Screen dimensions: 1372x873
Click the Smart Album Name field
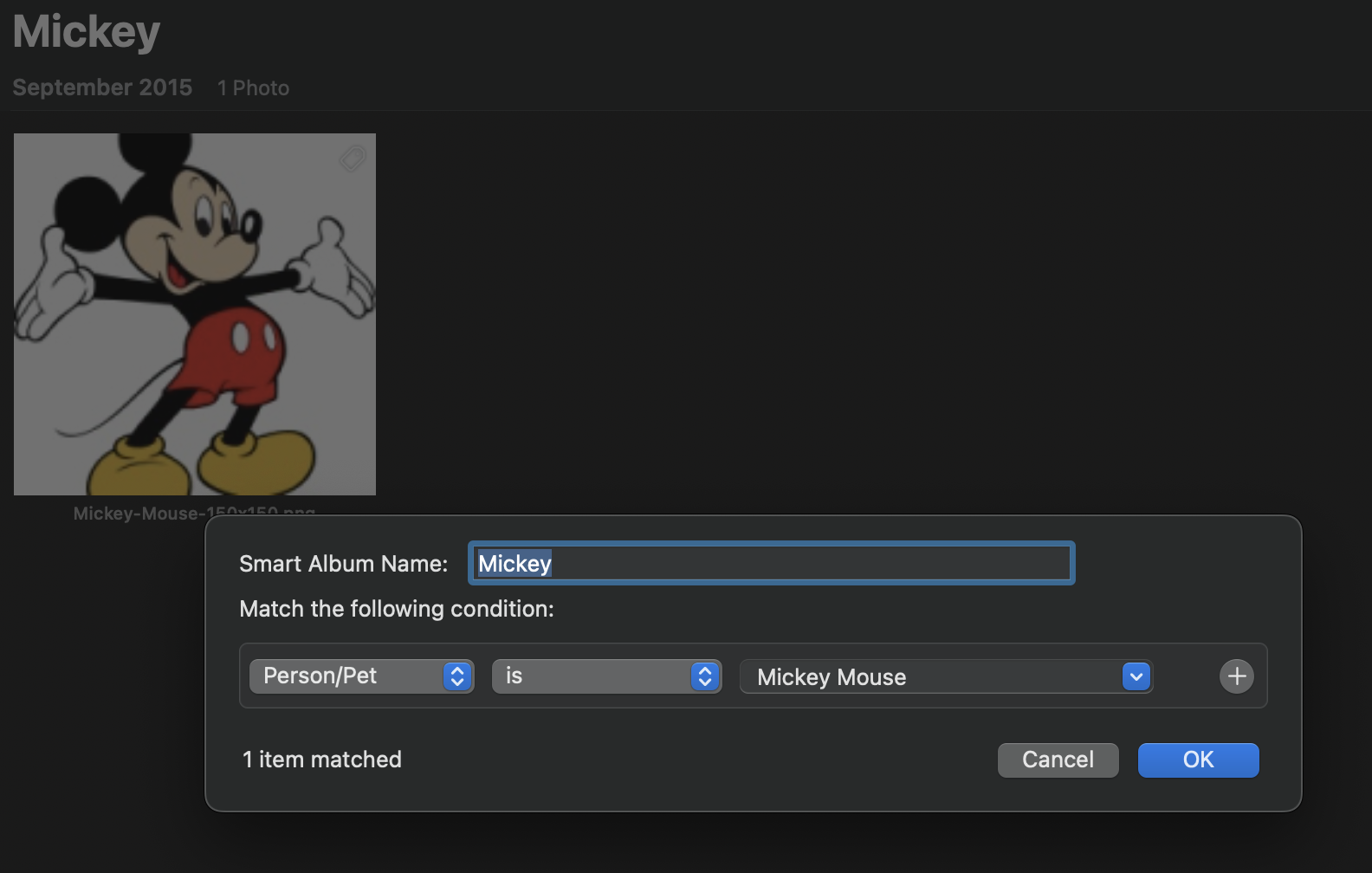[771, 564]
